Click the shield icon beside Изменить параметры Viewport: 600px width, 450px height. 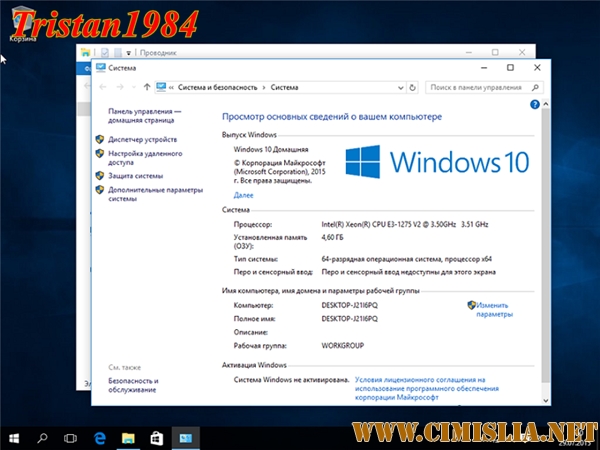(471, 305)
